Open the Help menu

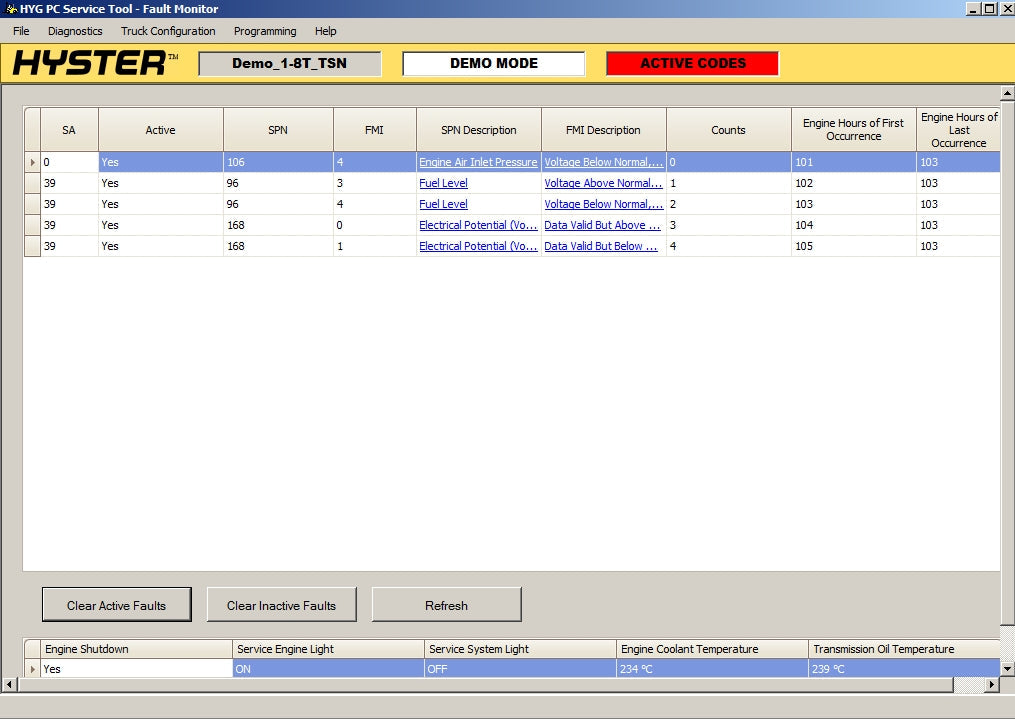pyautogui.click(x=325, y=31)
